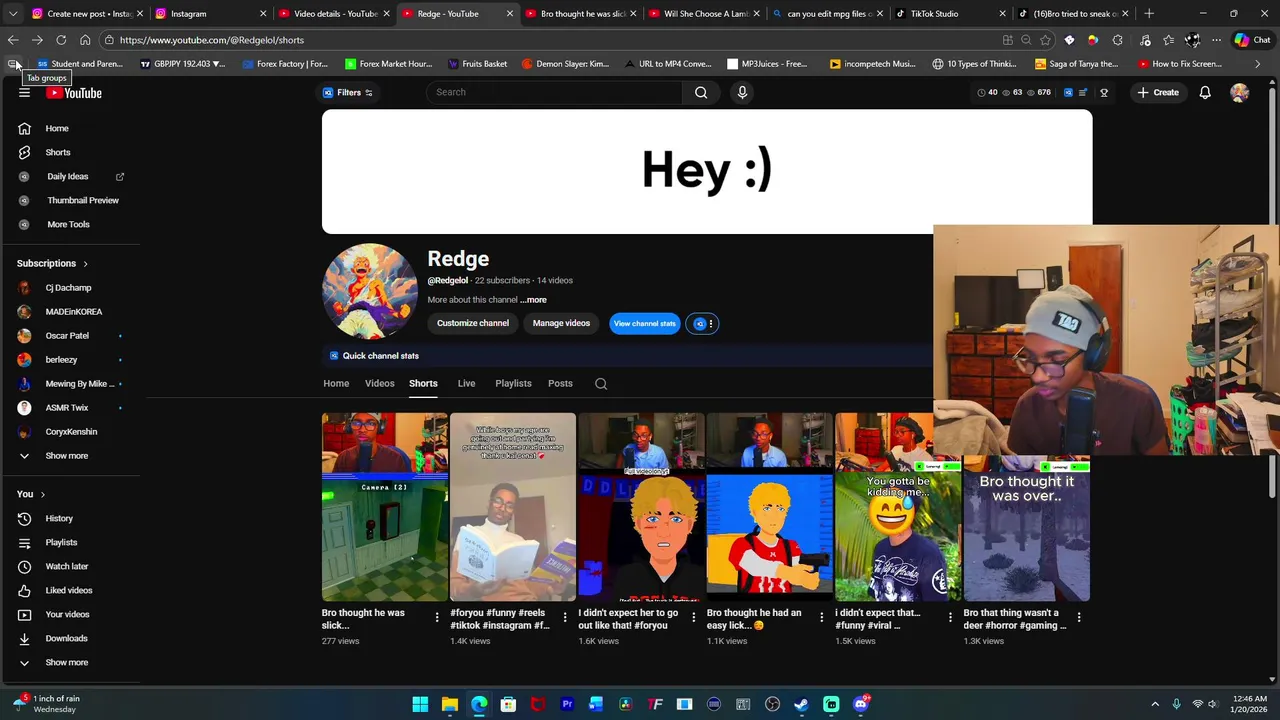Open Discord from the taskbar

[860, 704]
